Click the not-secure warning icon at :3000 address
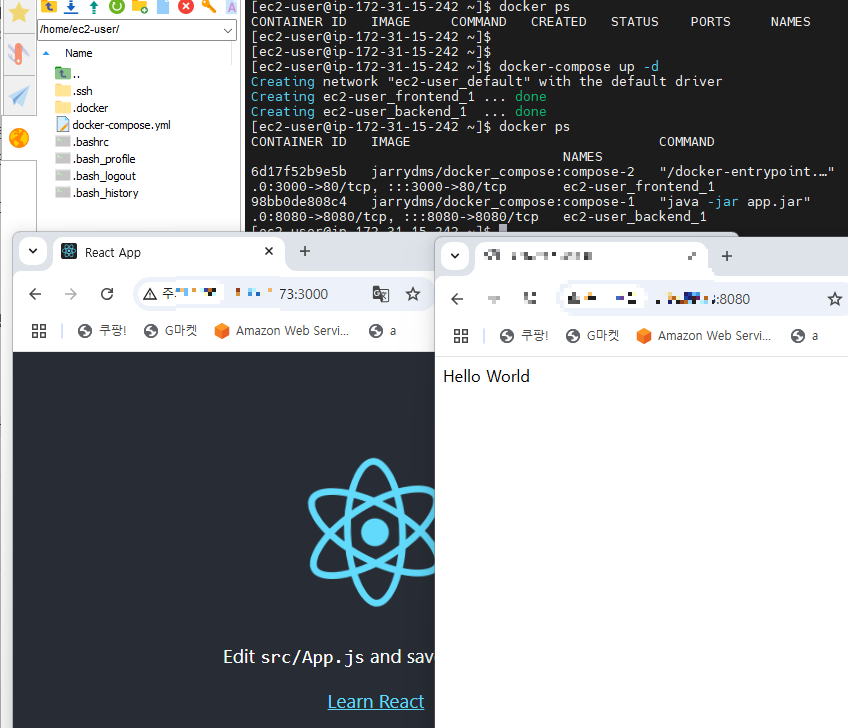Image resolution: width=848 pixels, height=728 pixels. tap(150, 294)
